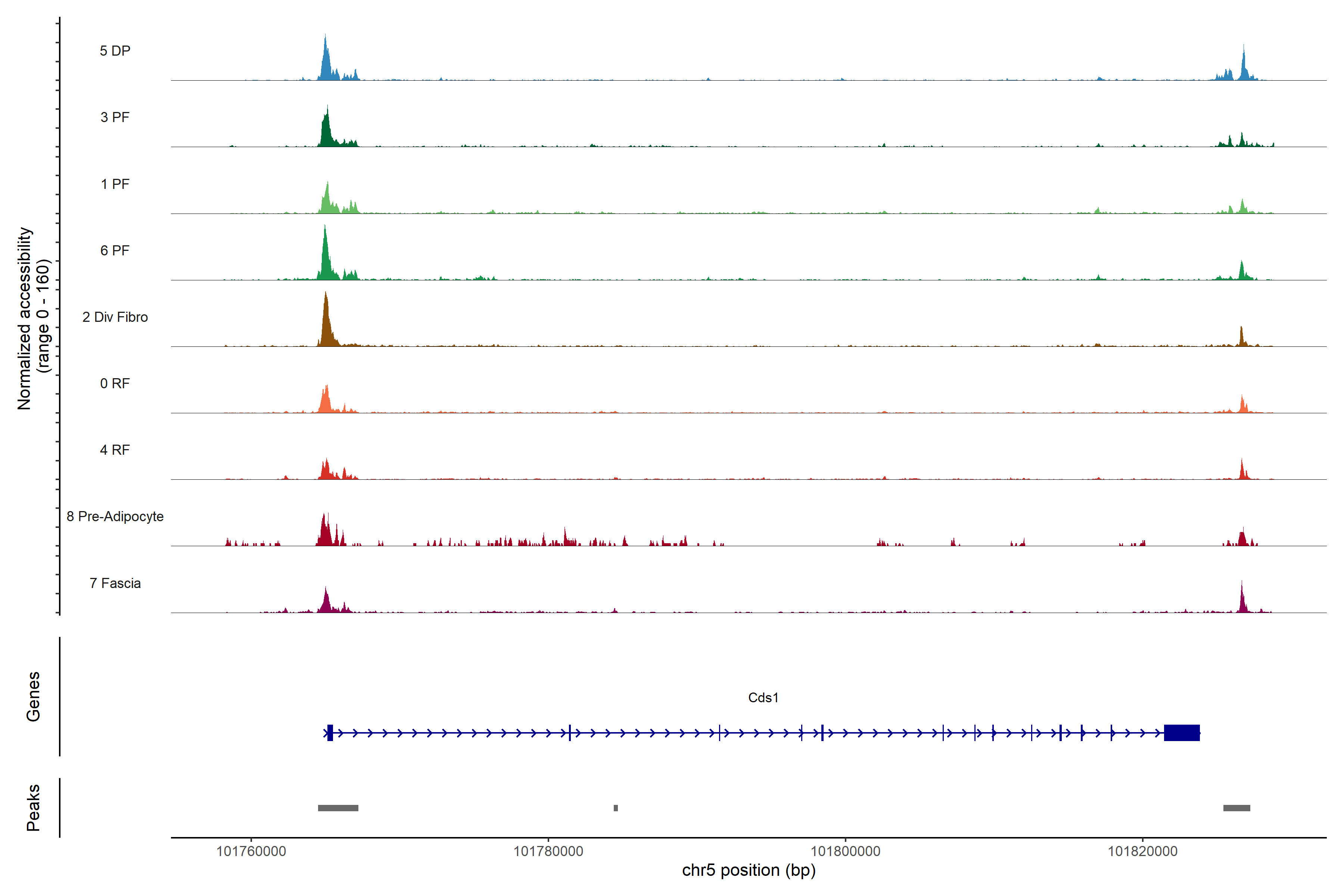Click the small middle gray peak marker

[x=615, y=808]
